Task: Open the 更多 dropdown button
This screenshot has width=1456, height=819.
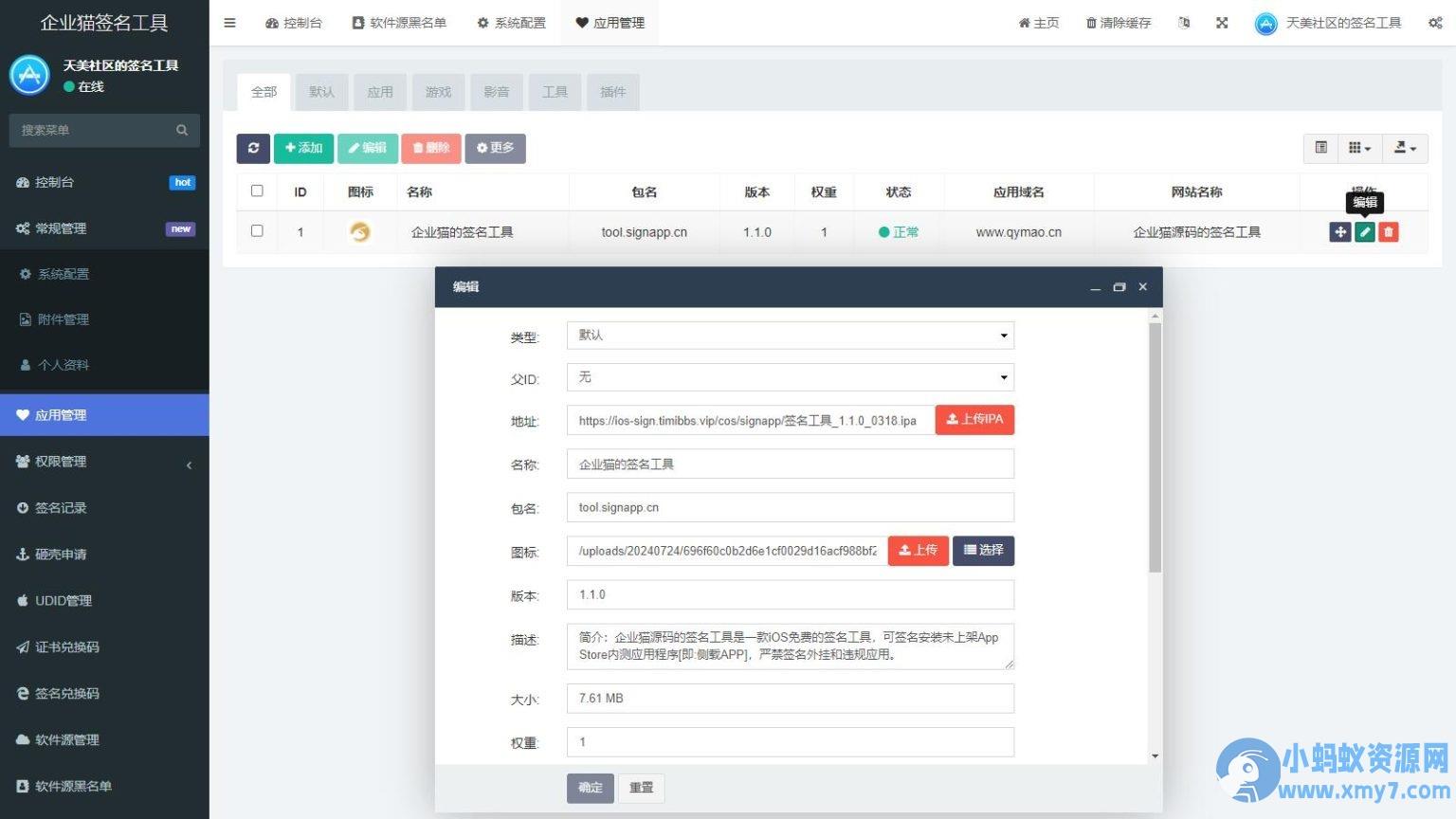Action: coord(495,148)
